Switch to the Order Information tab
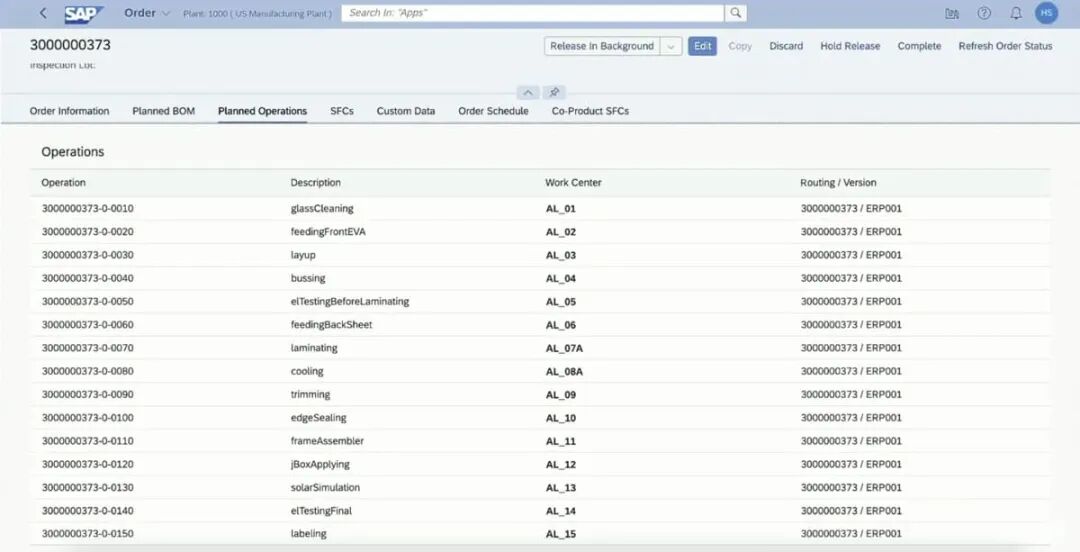 [x=70, y=111]
